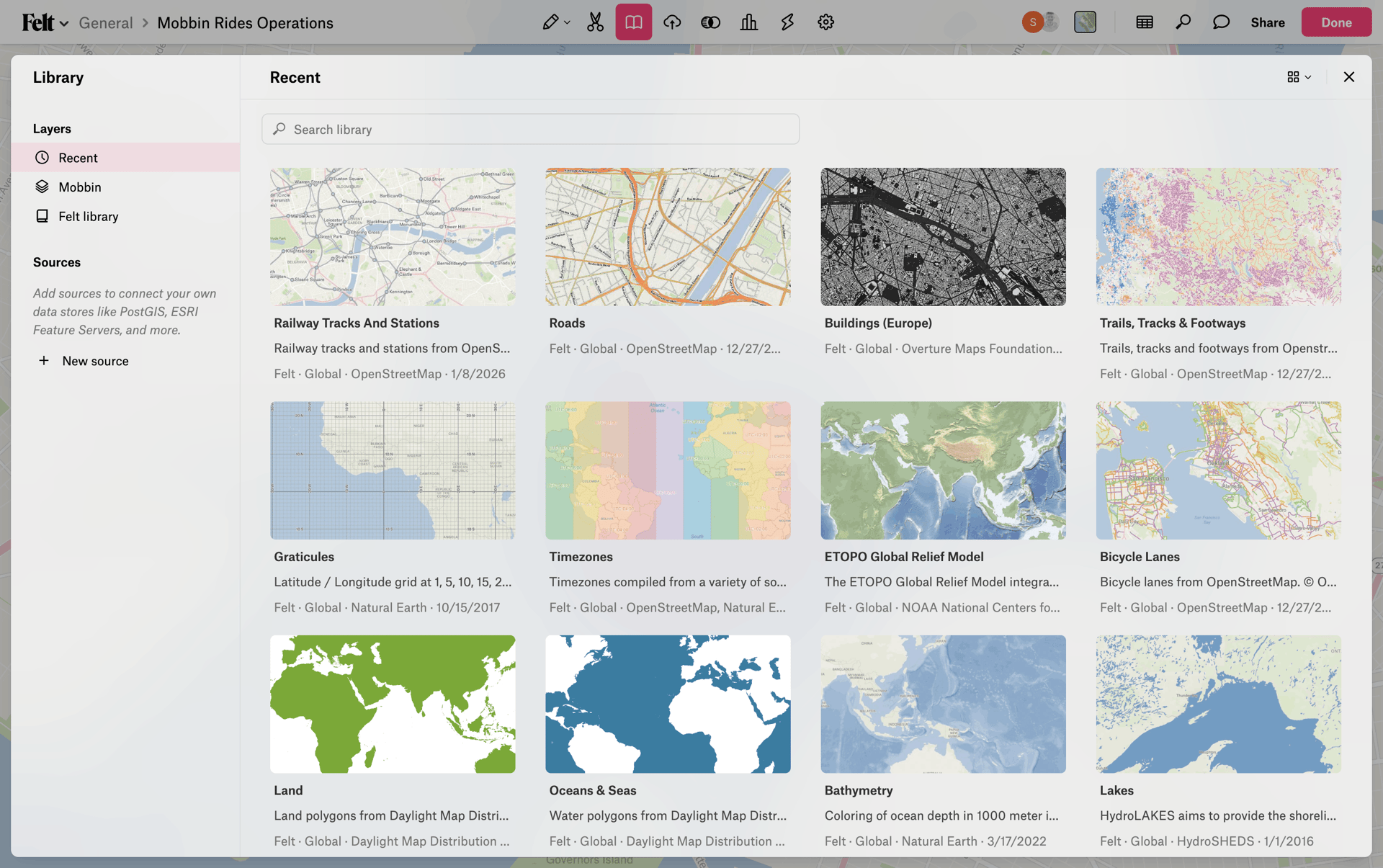The height and width of the screenshot is (868, 1383).
Task: Click the Share button
Action: (x=1268, y=22)
